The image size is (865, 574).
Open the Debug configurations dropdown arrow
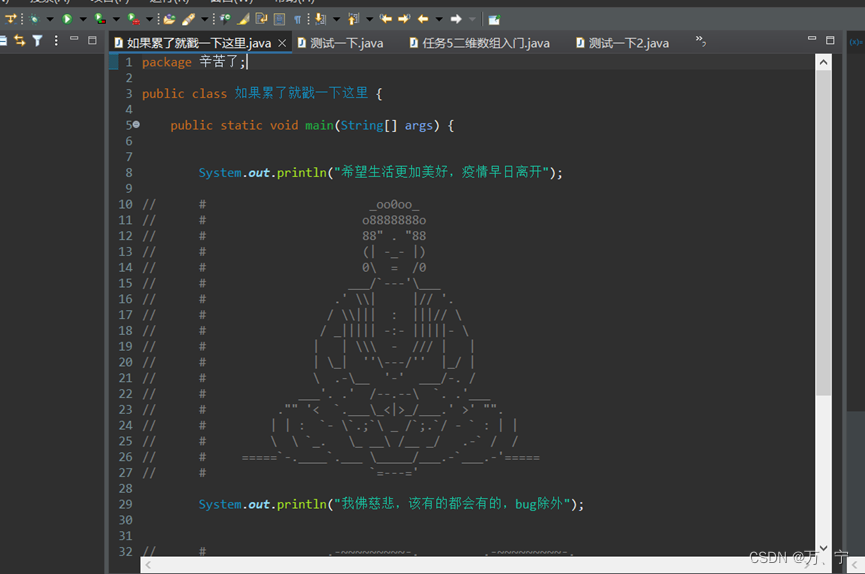click(50, 19)
